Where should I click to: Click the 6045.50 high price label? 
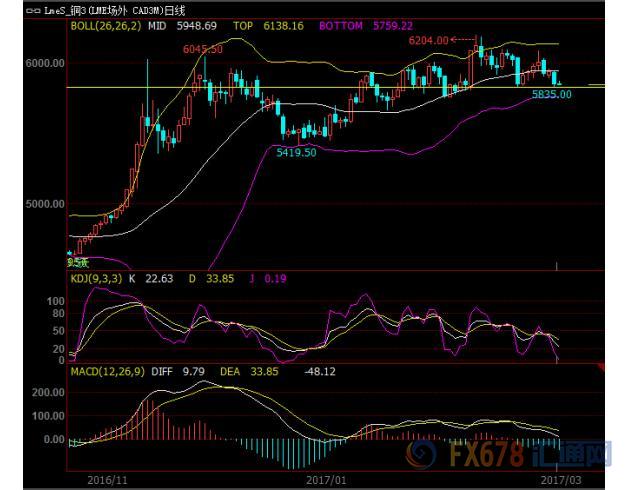[x=203, y=49]
